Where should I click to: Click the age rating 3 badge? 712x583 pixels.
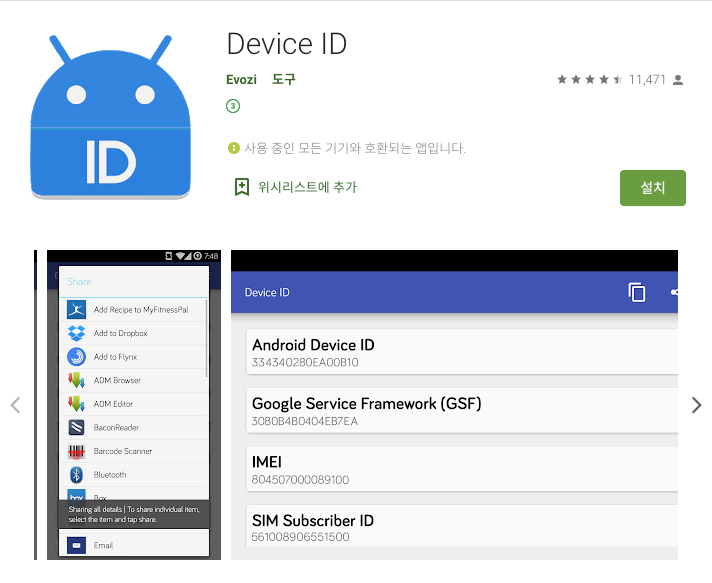[x=233, y=106]
